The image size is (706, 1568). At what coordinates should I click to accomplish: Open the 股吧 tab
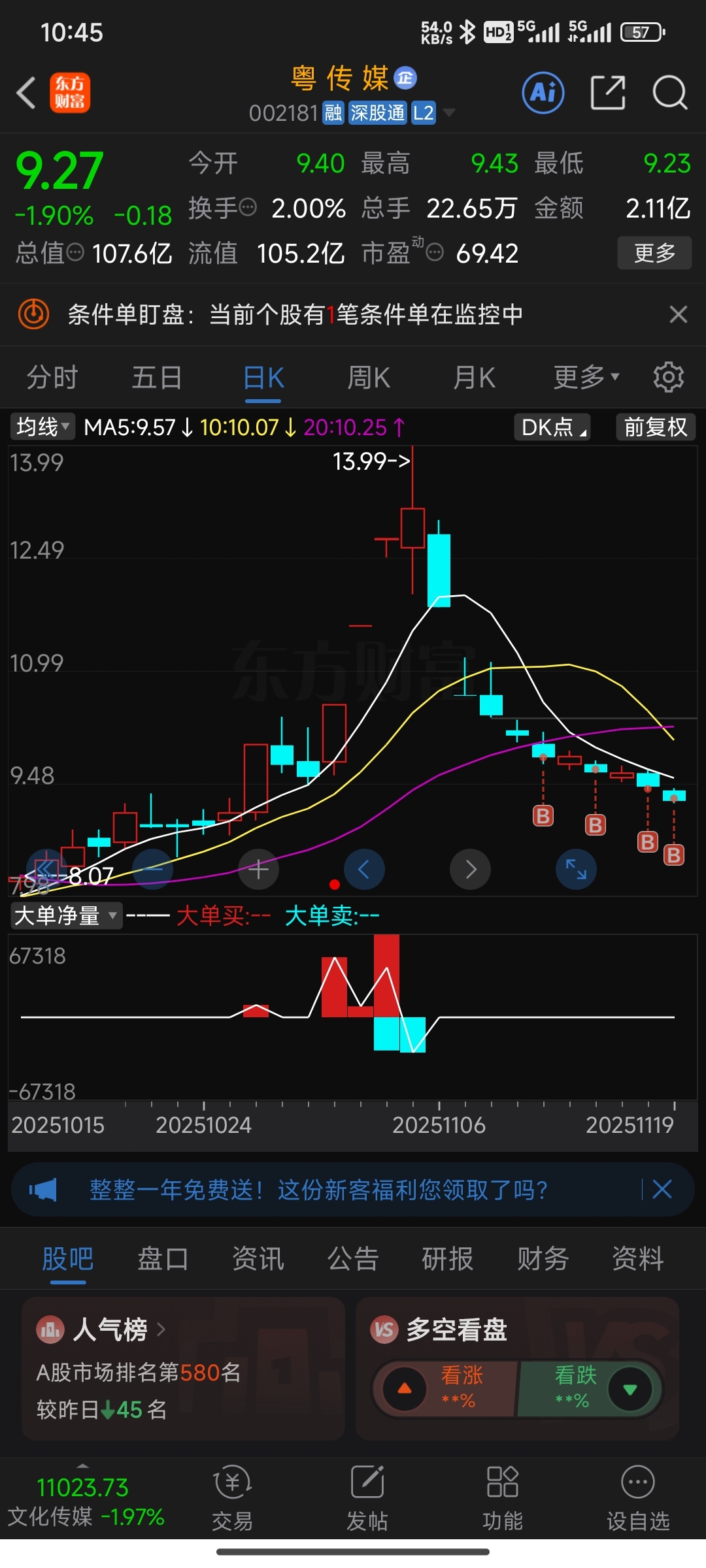[x=68, y=1258]
